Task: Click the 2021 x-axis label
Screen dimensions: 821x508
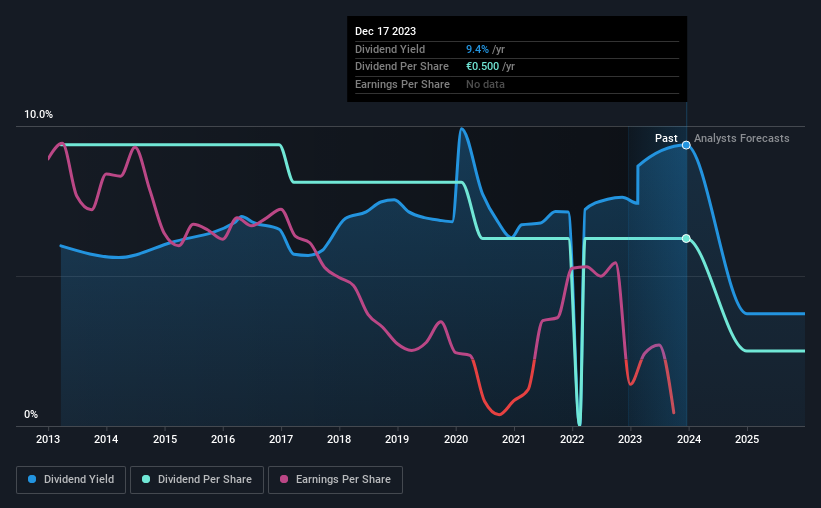Action: point(514,439)
